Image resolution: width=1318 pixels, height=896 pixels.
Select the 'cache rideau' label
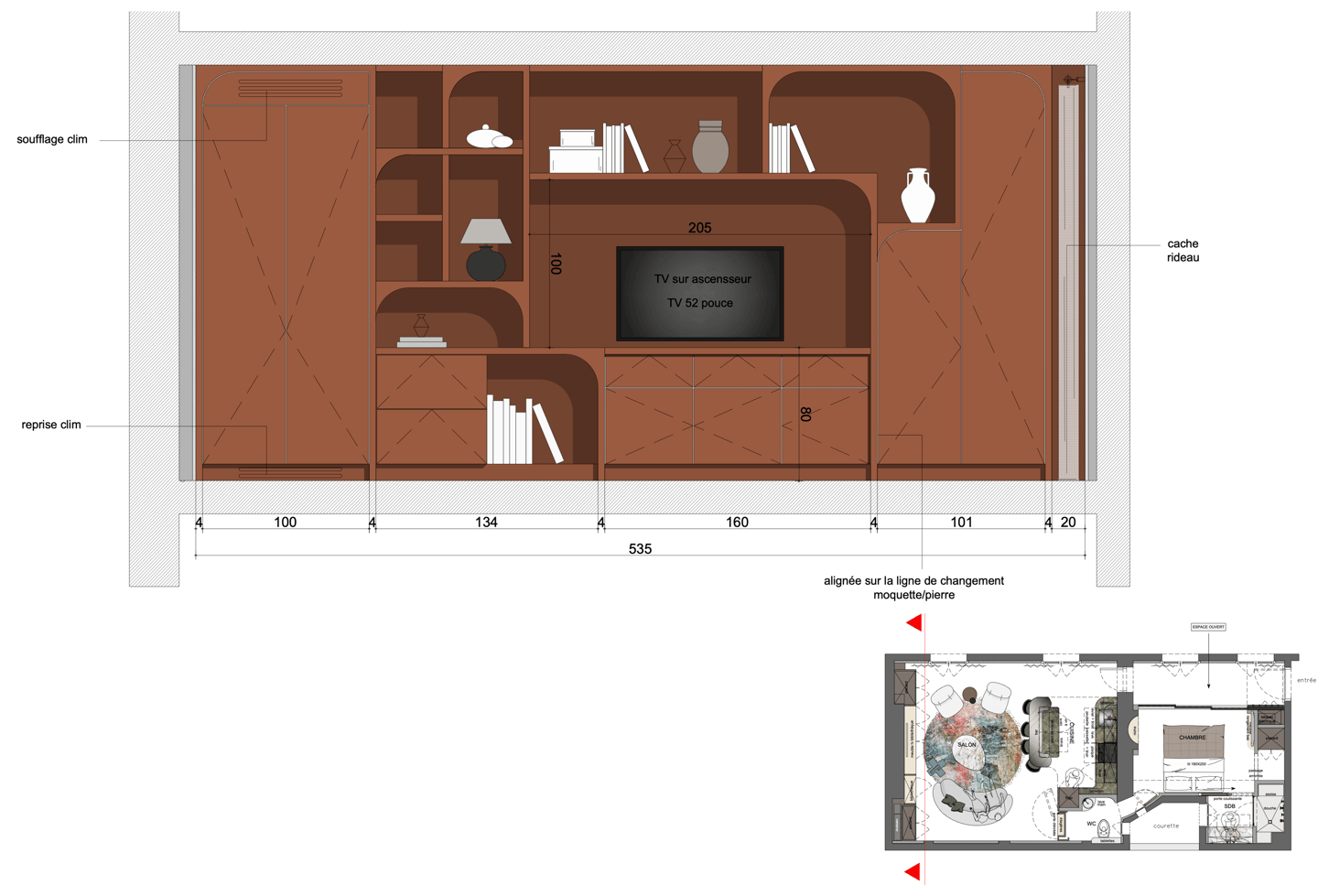[1183, 250]
